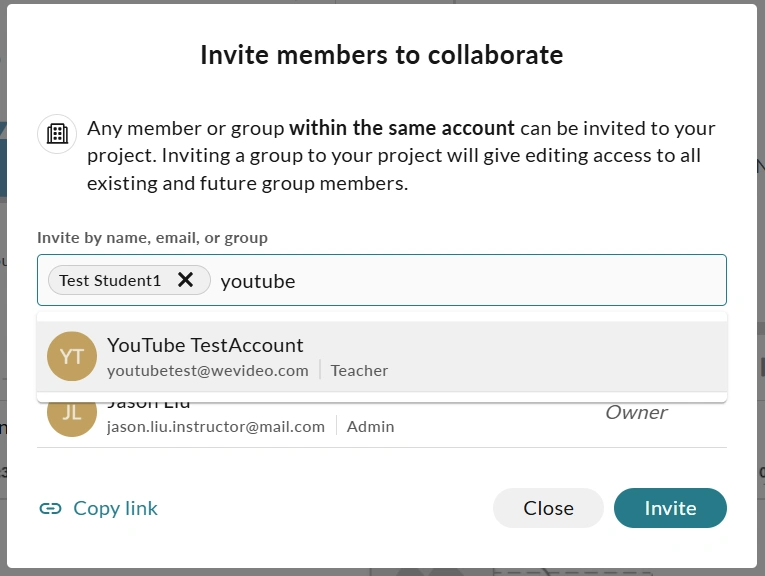Click the youtubetest@wevideo.com email
Viewport: 765px width, 576px height.
click(x=208, y=371)
